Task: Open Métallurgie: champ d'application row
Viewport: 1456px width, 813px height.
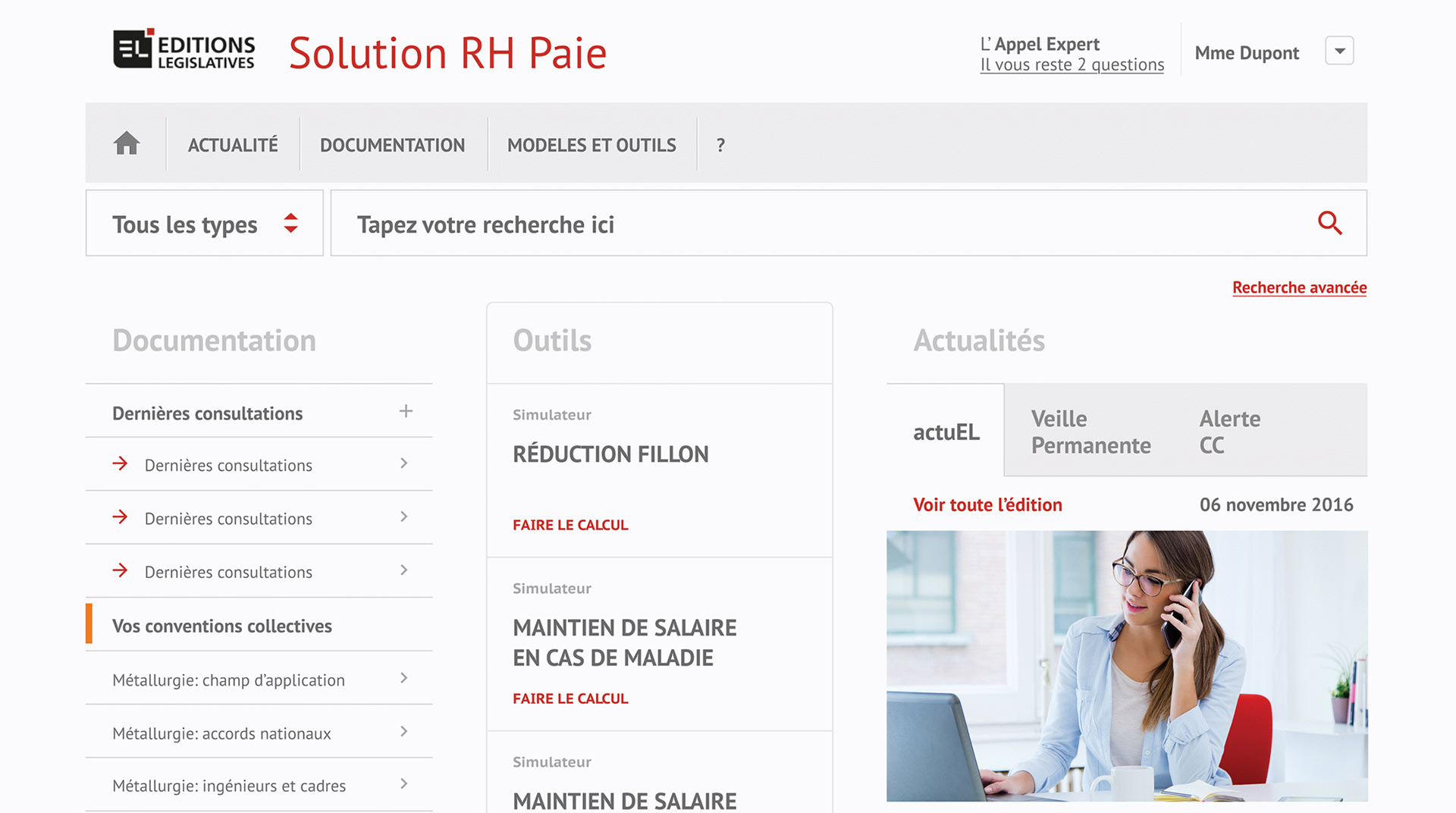Action: click(259, 679)
